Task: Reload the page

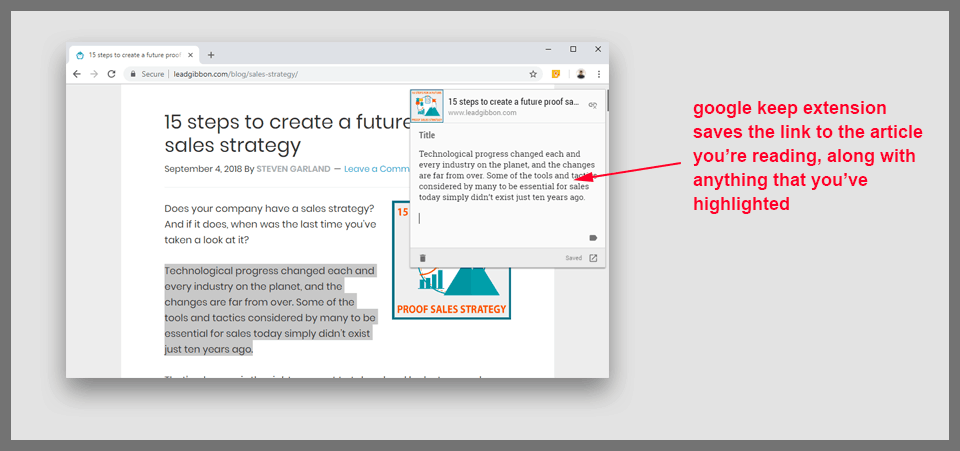Action: 111,74
